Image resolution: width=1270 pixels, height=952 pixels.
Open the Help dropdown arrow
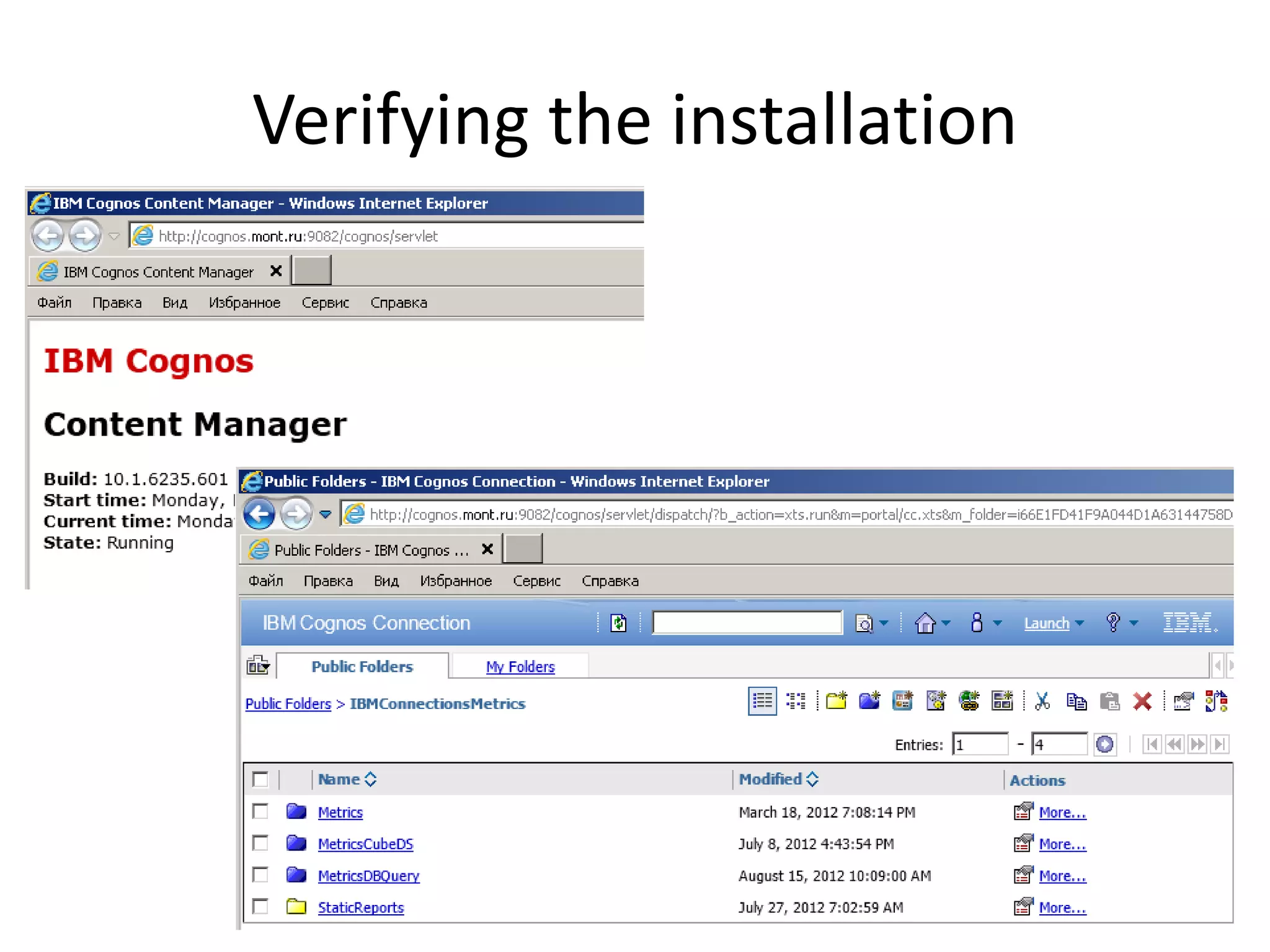1134,624
